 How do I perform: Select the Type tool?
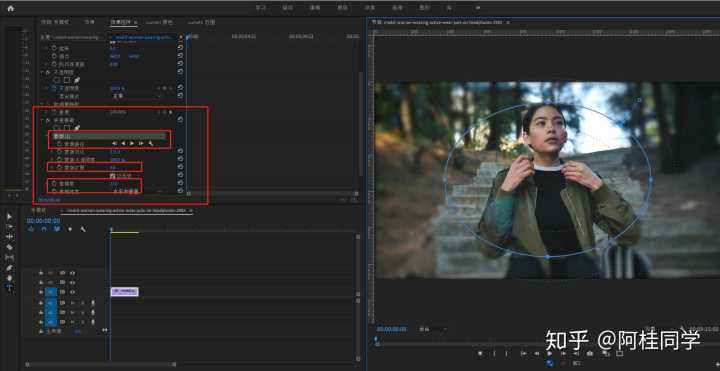pos(10,287)
